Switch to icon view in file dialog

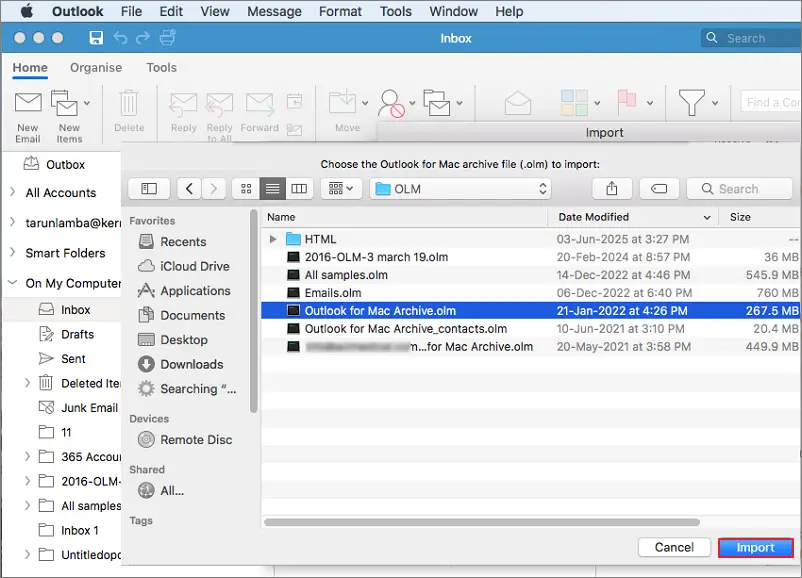pos(246,189)
